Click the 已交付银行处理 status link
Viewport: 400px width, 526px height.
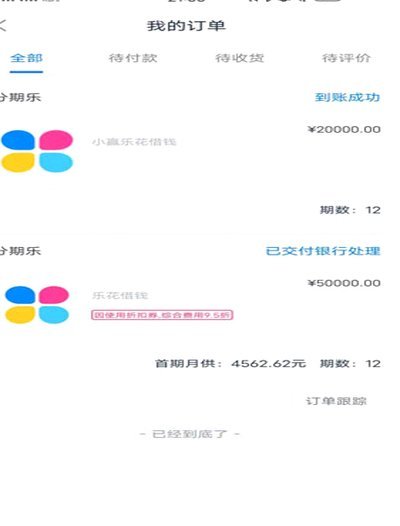tap(323, 251)
